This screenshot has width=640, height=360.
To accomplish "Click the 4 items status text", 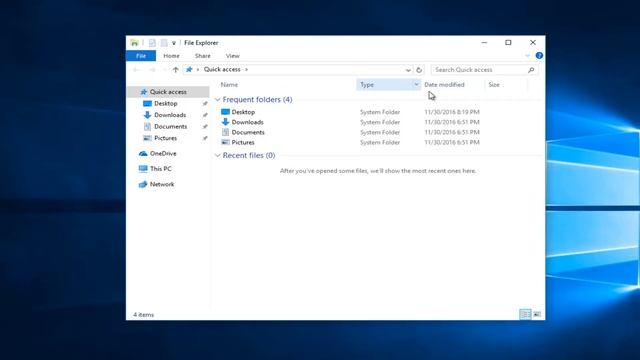I will click(x=144, y=315).
